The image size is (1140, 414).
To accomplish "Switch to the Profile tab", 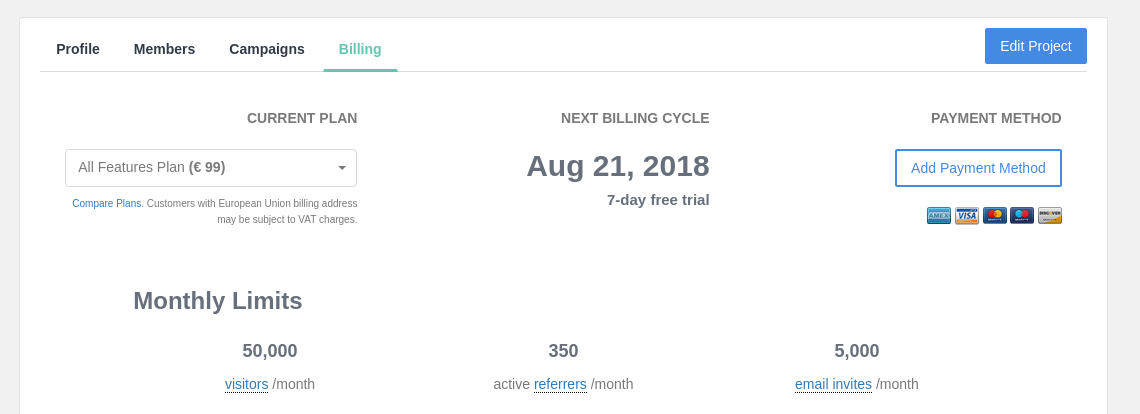I will [x=78, y=49].
